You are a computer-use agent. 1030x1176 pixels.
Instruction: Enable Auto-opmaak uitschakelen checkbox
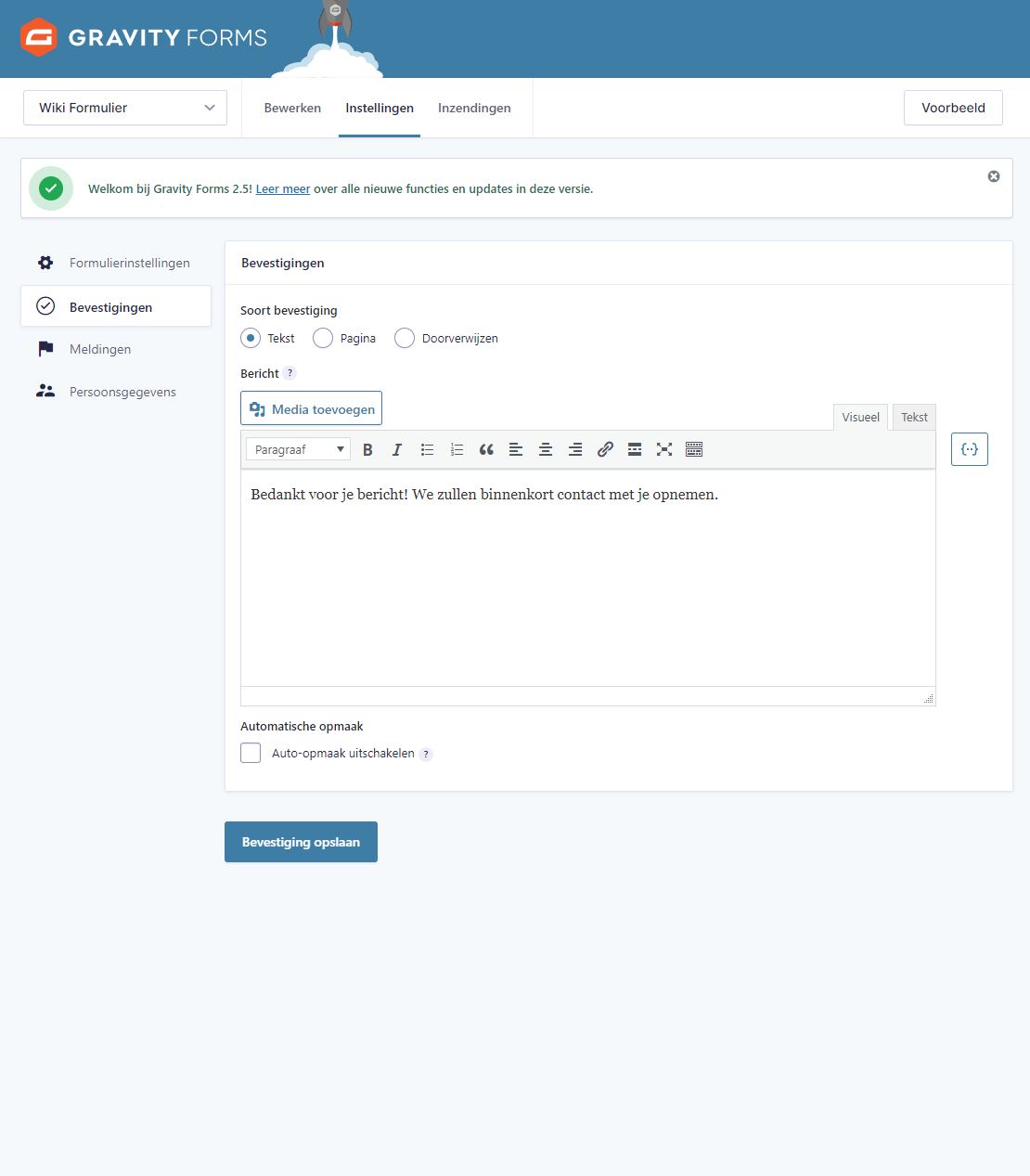(x=251, y=753)
